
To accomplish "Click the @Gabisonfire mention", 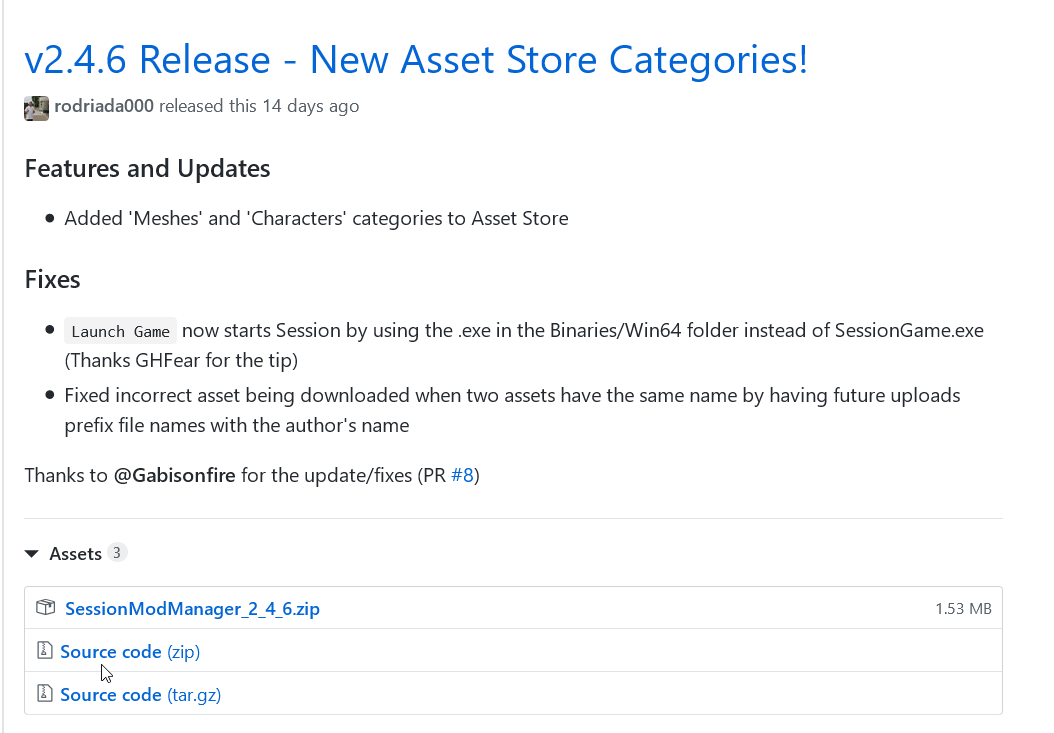I will tap(175, 475).
